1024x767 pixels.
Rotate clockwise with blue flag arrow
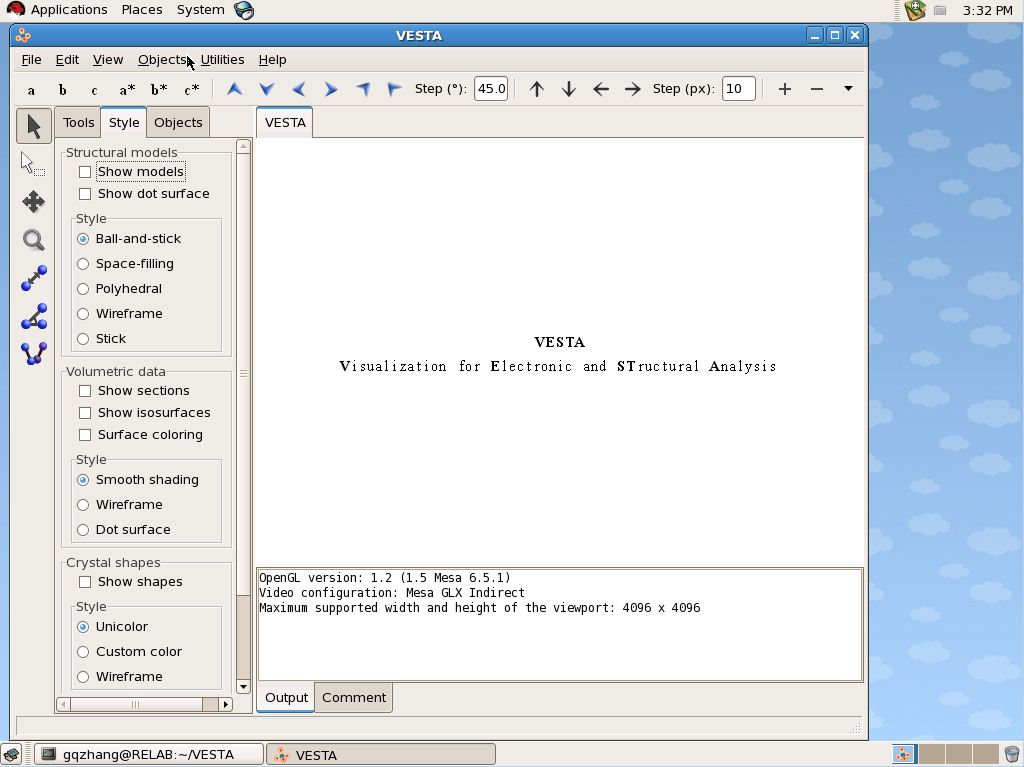tap(394, 89)
